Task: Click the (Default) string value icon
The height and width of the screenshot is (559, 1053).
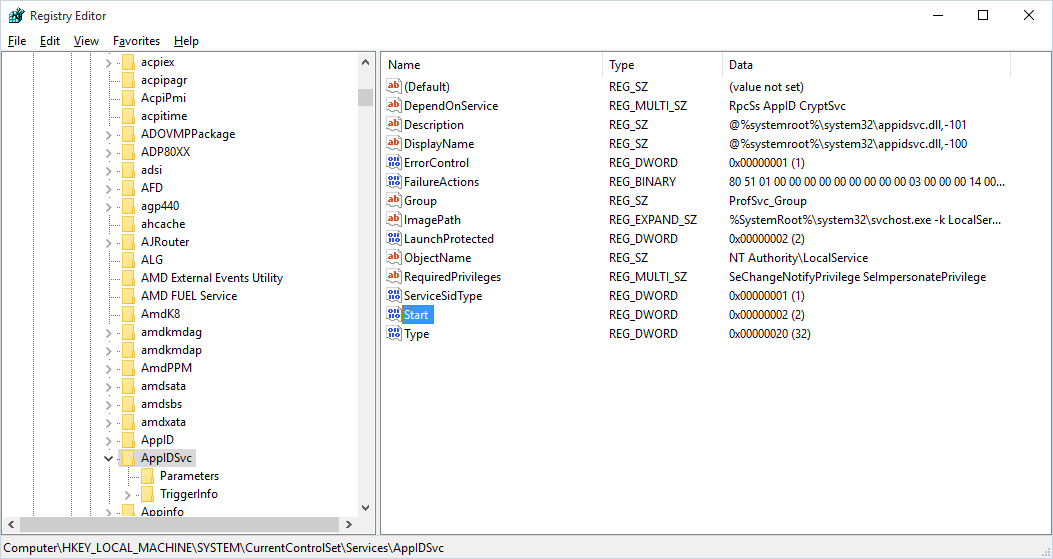Action: coord(394,86)
